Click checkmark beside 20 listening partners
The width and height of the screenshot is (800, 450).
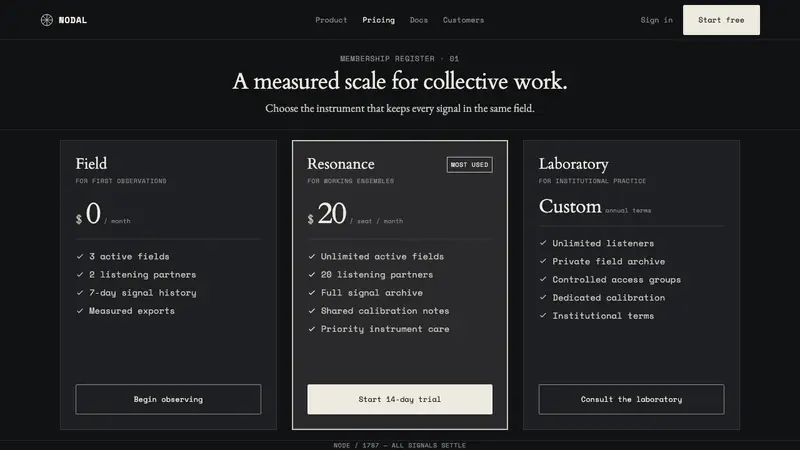(311, 274)
